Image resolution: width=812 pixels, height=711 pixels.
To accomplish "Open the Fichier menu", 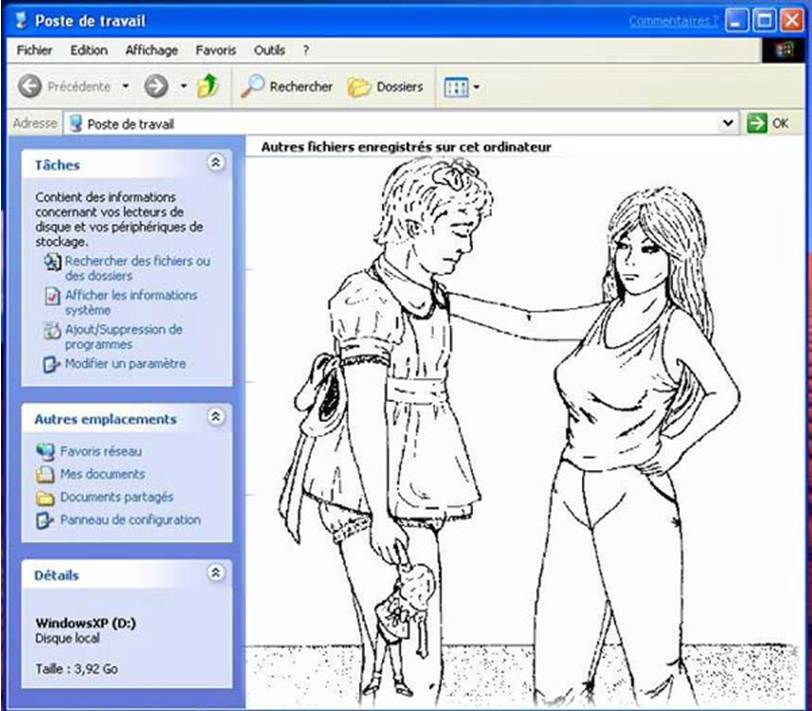I will click(x=35, y=50).
